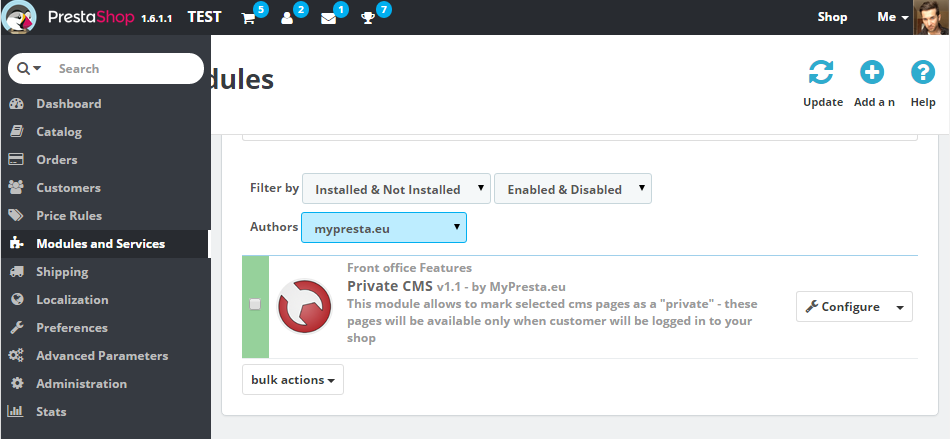
Task: Open the orders cart notification icon
Action: [248, 18]
